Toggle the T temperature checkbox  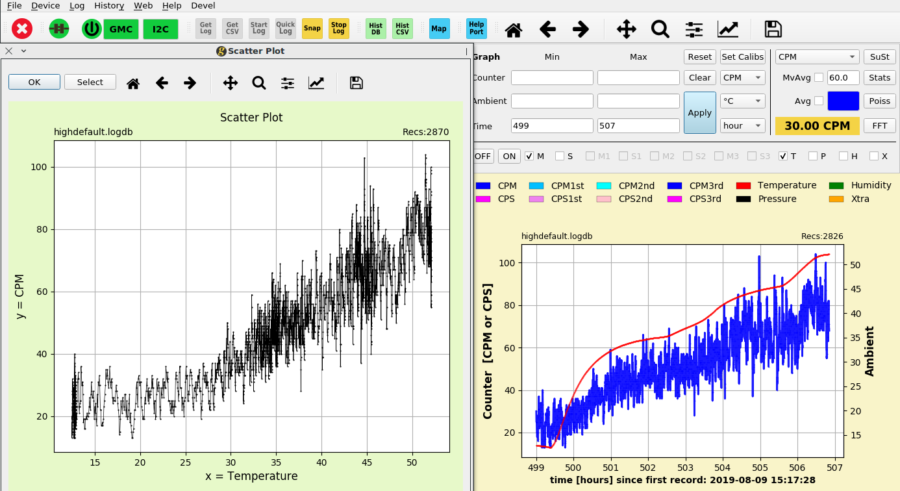point(783,156)
